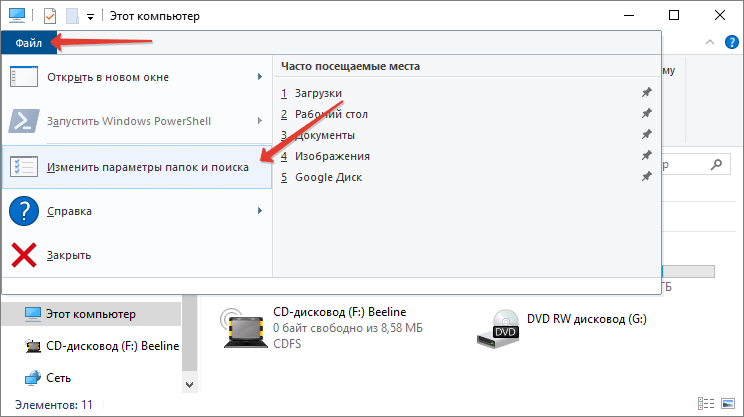Image resolution: width=744 pixels, height=417 pixels.
Task: Switch to details view icon in status bar
Action: 706,404
